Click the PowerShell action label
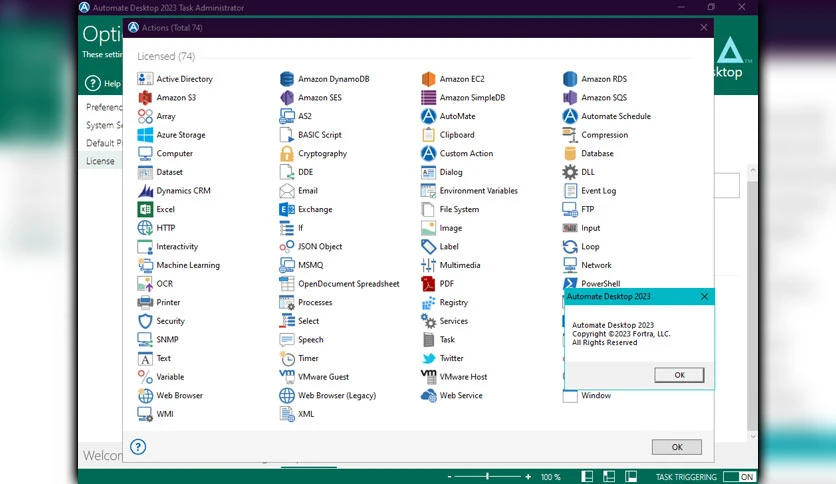The image size is (836, 484). pos(600,284)
